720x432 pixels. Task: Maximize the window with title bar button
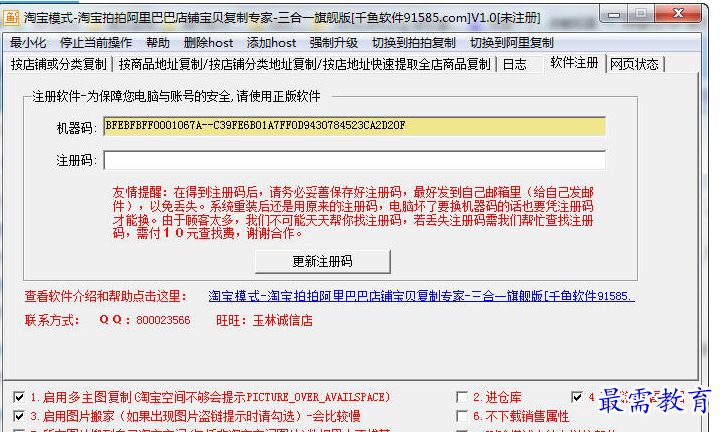641,14
